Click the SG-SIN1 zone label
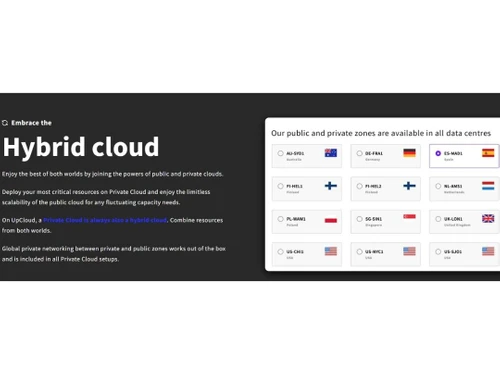 [373, 219]
